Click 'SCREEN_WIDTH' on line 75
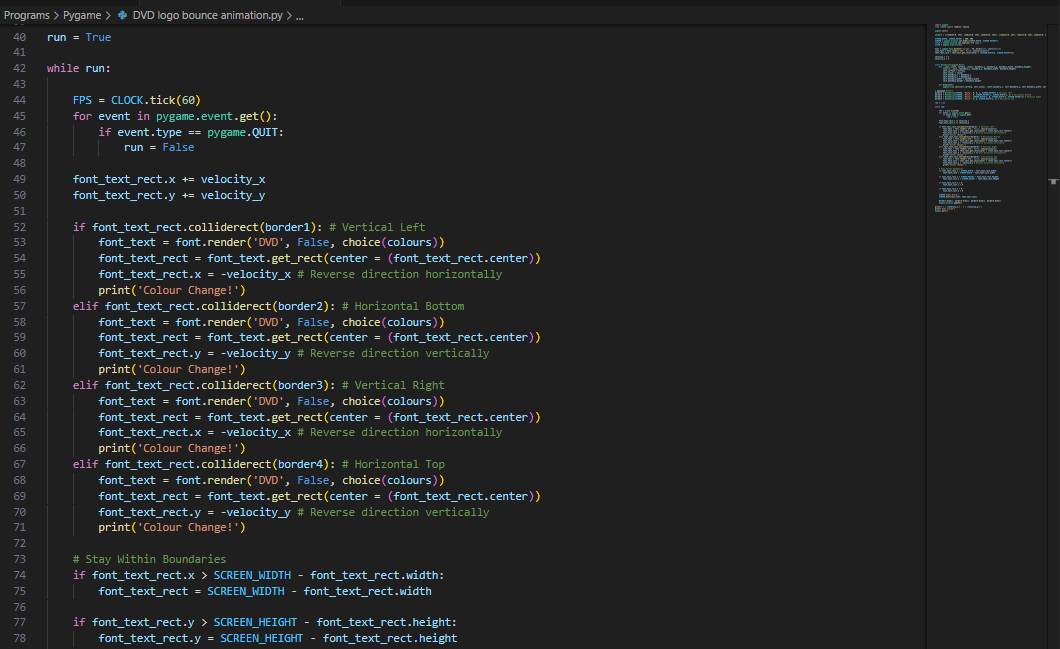 coord(245,592)
